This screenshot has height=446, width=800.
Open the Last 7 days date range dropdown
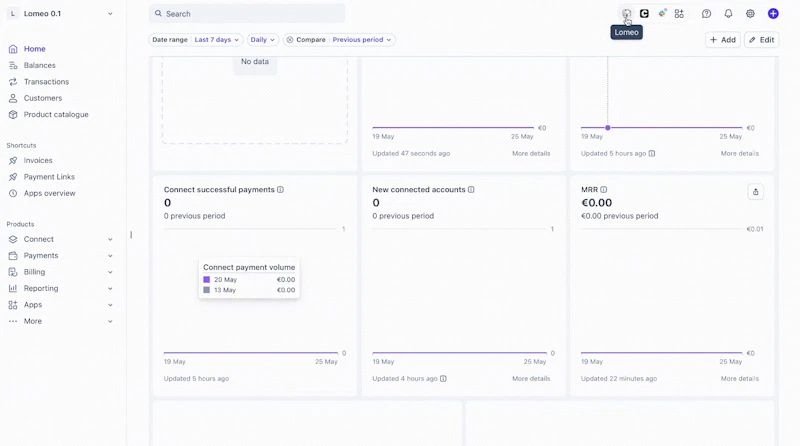pyautogui.click(x=216, y=40)
